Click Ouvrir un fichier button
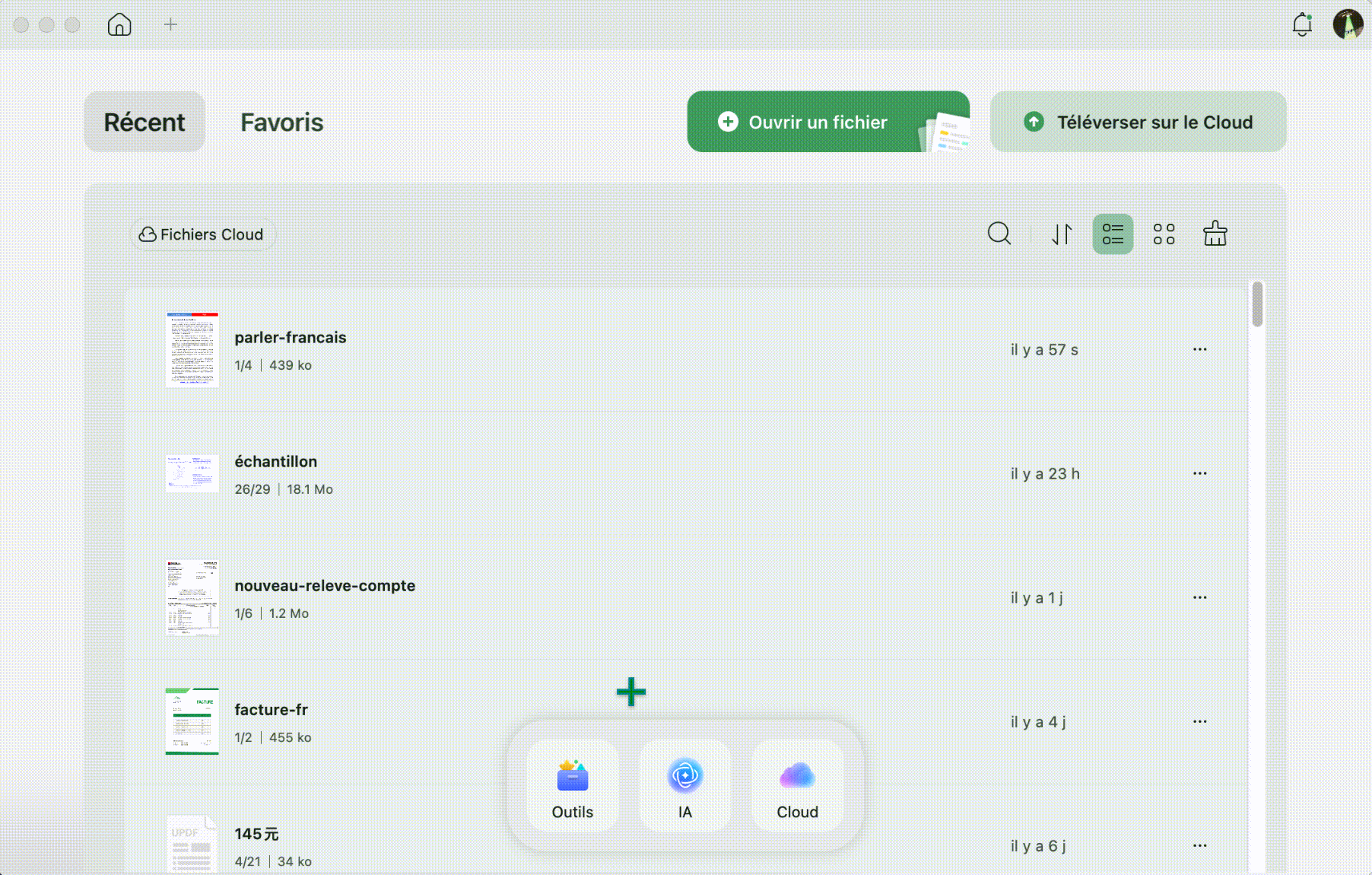 click(x=828, y=122)
